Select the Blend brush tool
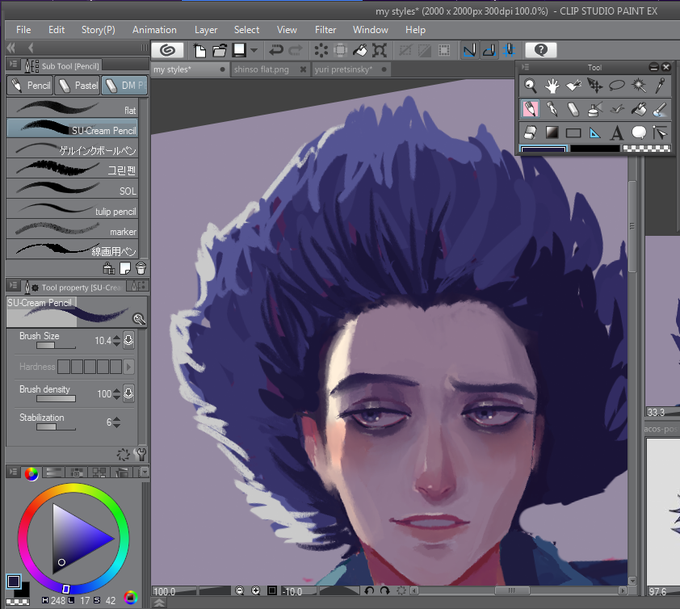Image resolution: width=680 pixels, height=609 pixels. tap(660, 109)
